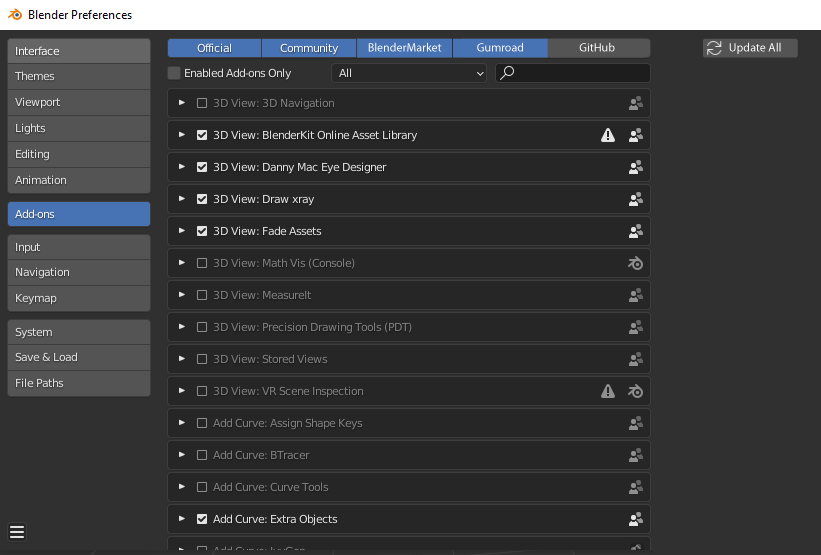The width and height of the screenshot is (821, 555).
Task: Open the Interface preferences section
Action: [79, 51]
